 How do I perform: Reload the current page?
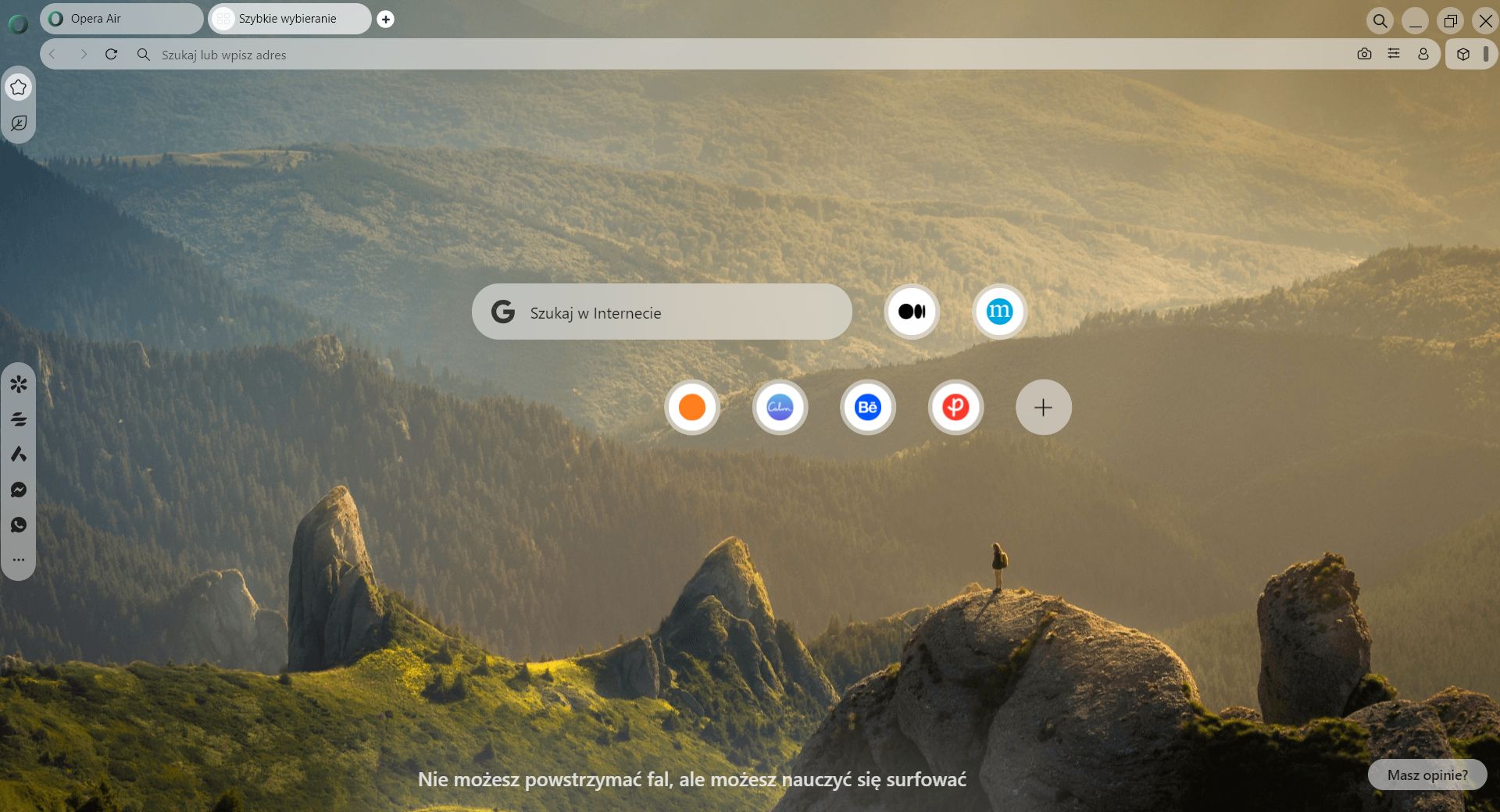coord(112,54)
